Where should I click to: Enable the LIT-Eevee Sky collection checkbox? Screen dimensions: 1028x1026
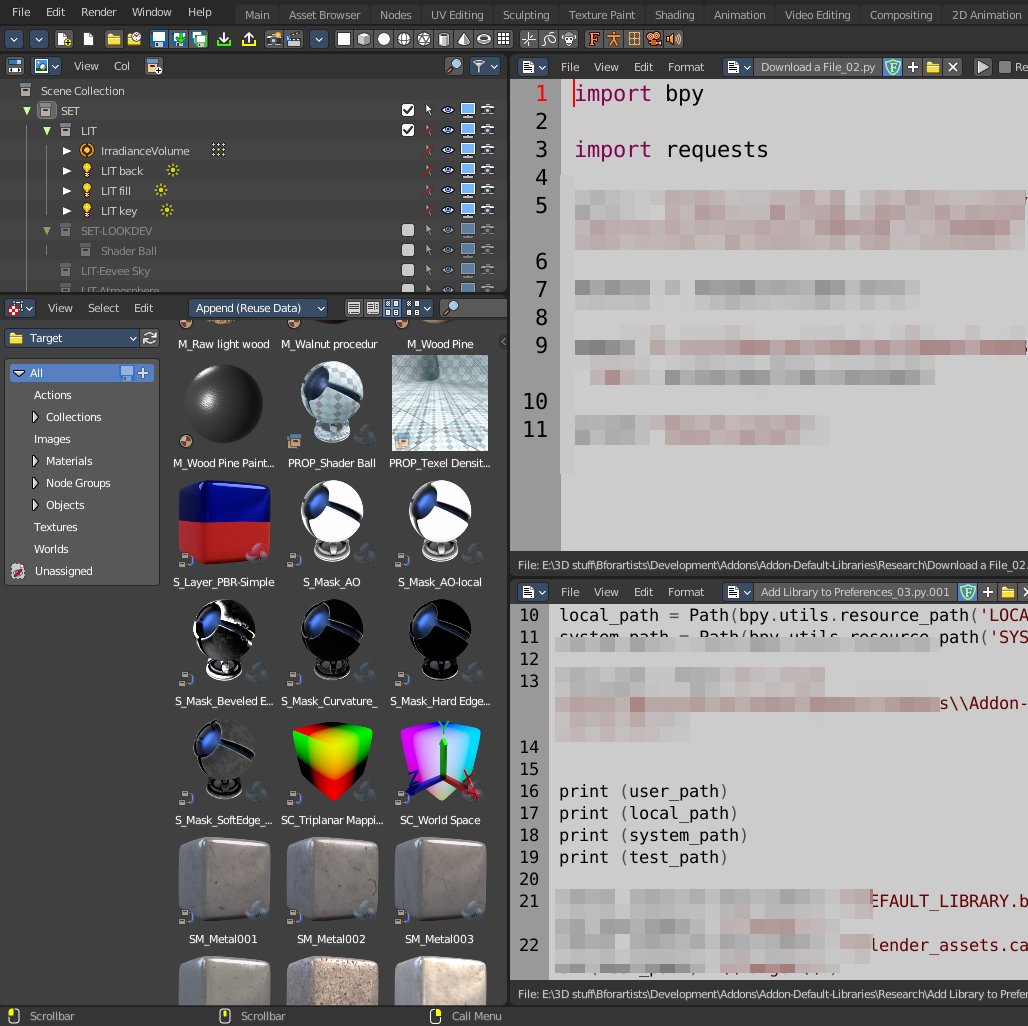pos(408,270)
